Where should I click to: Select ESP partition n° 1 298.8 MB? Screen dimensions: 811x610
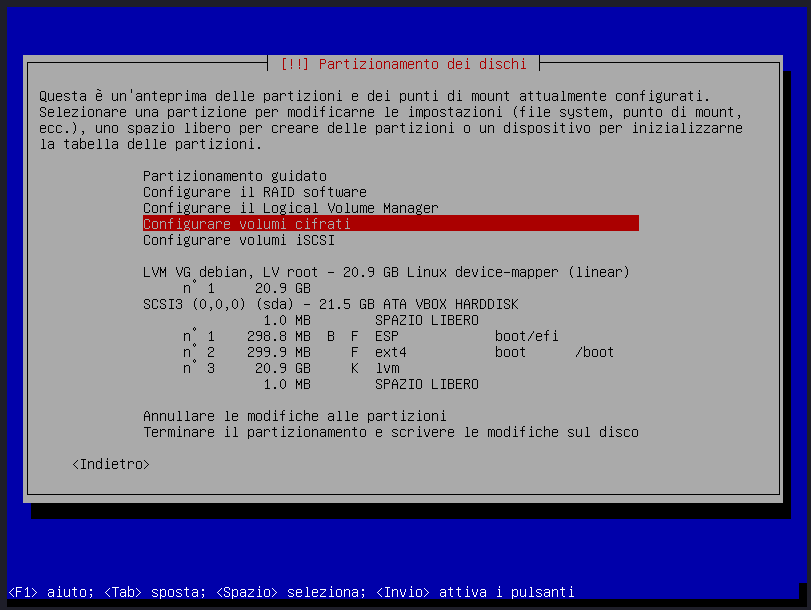[x=370, y=336]
